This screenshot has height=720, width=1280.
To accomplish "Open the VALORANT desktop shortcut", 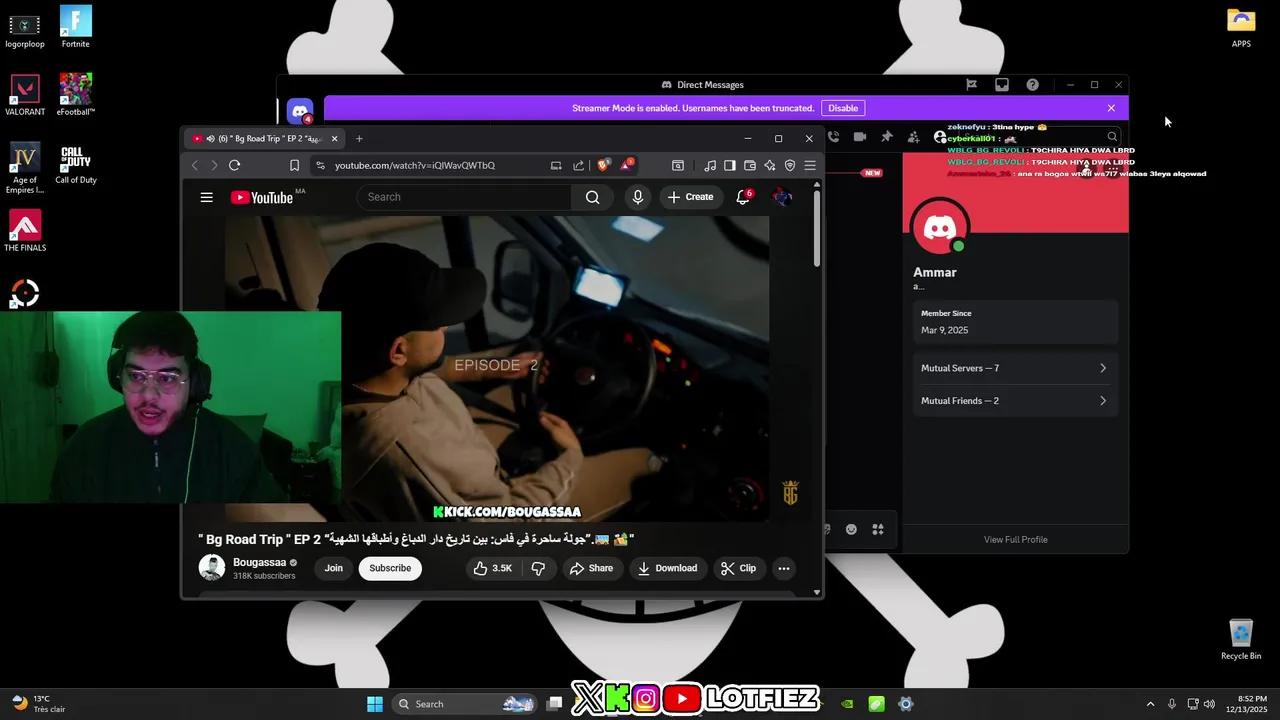I will coord(25,94).
